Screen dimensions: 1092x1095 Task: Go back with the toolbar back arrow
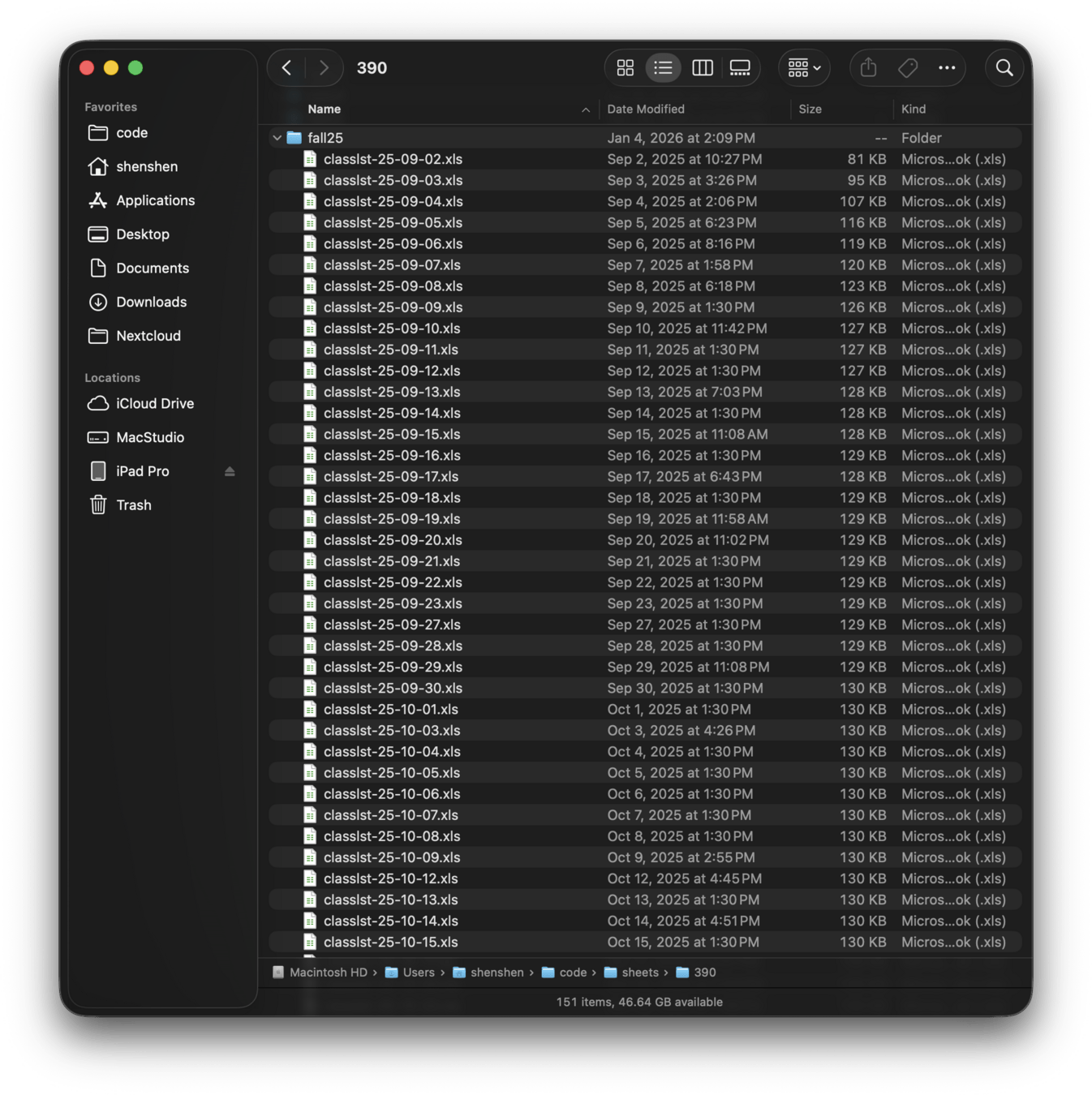point(286,68)
